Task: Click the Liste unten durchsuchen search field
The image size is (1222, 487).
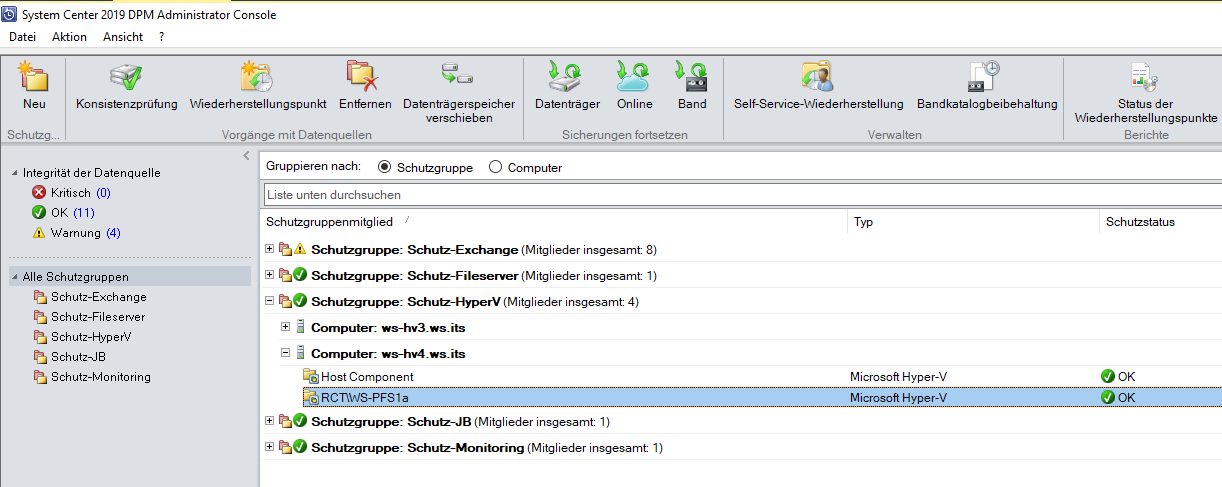Action: pyautogui.click(x=742, y=194)
